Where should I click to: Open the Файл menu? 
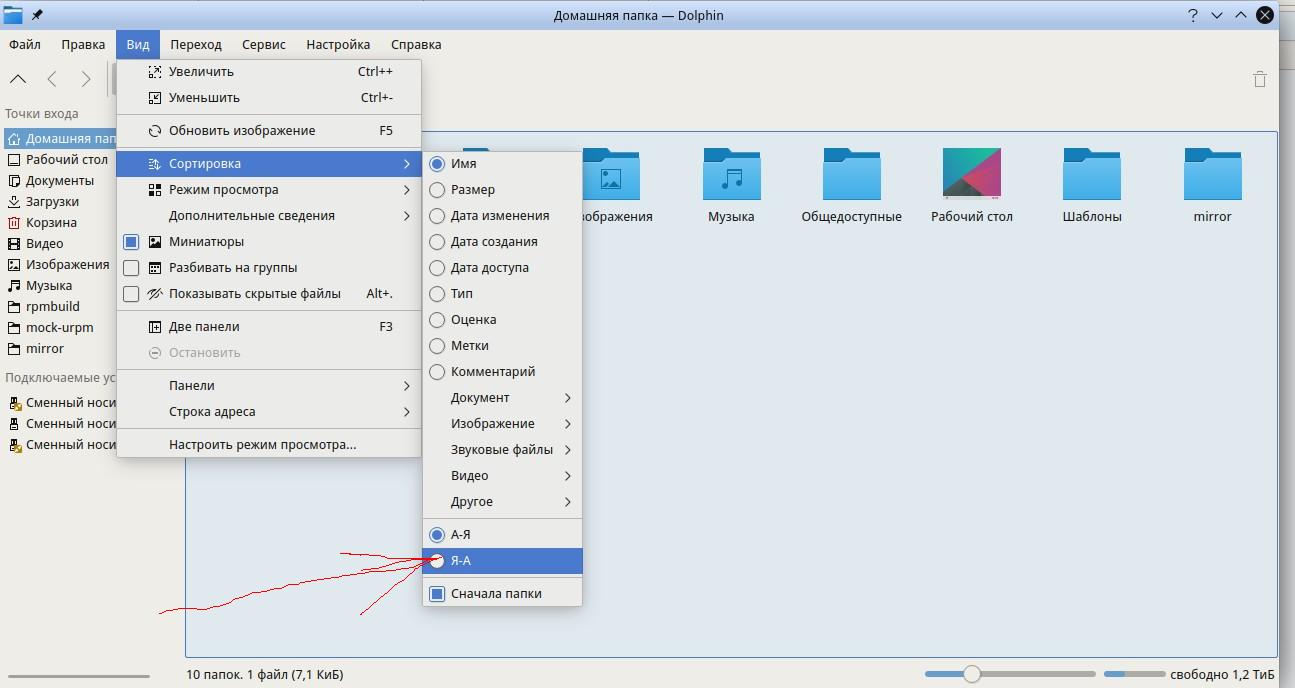(25, 45)
